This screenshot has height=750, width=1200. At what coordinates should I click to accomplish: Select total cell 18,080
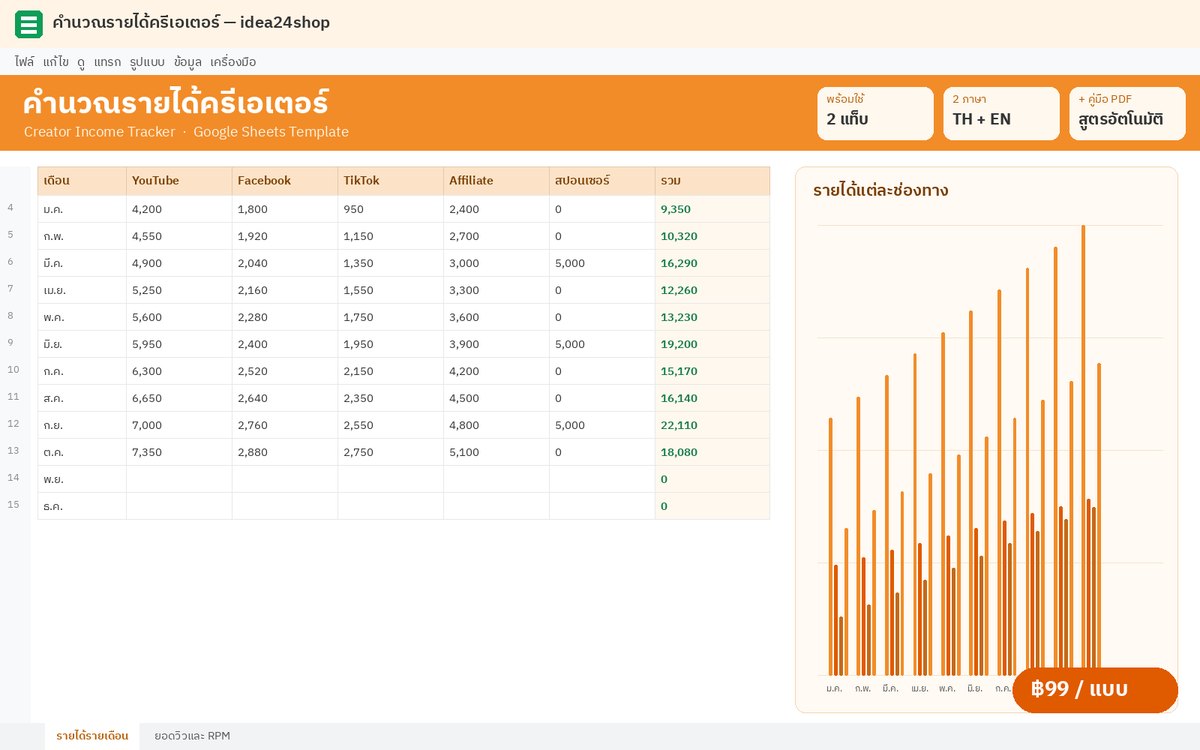713,452
